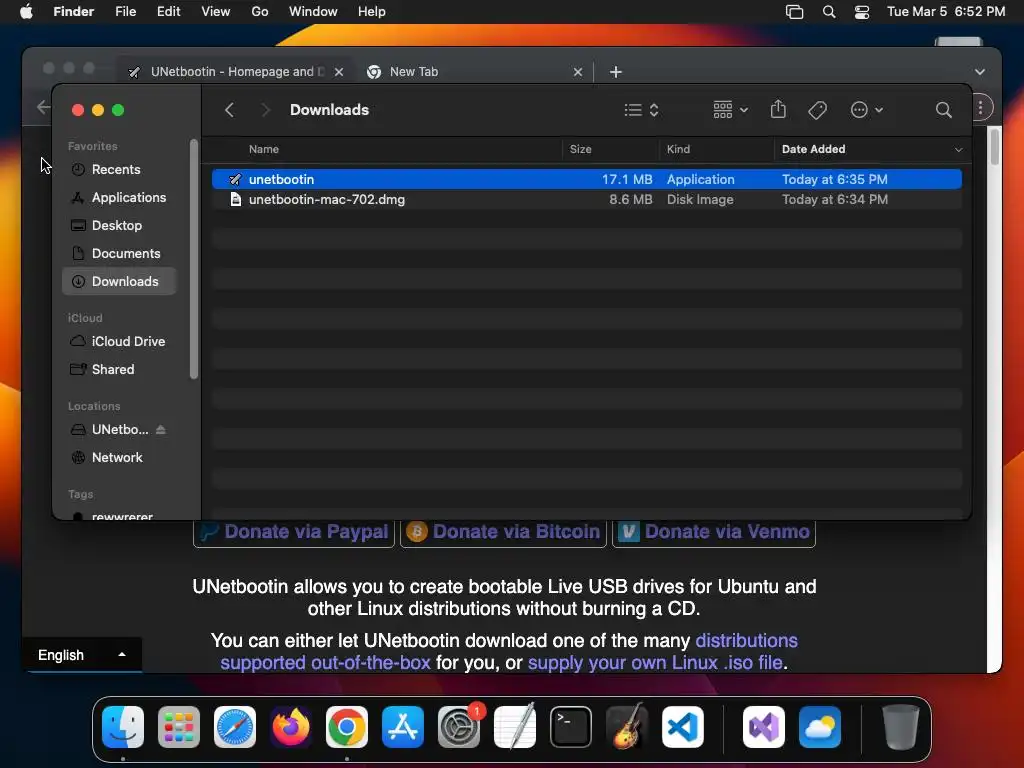Sort files by the Date Added column
The height and width of the screenshot is (768, 1024).
tap(813, 149)
